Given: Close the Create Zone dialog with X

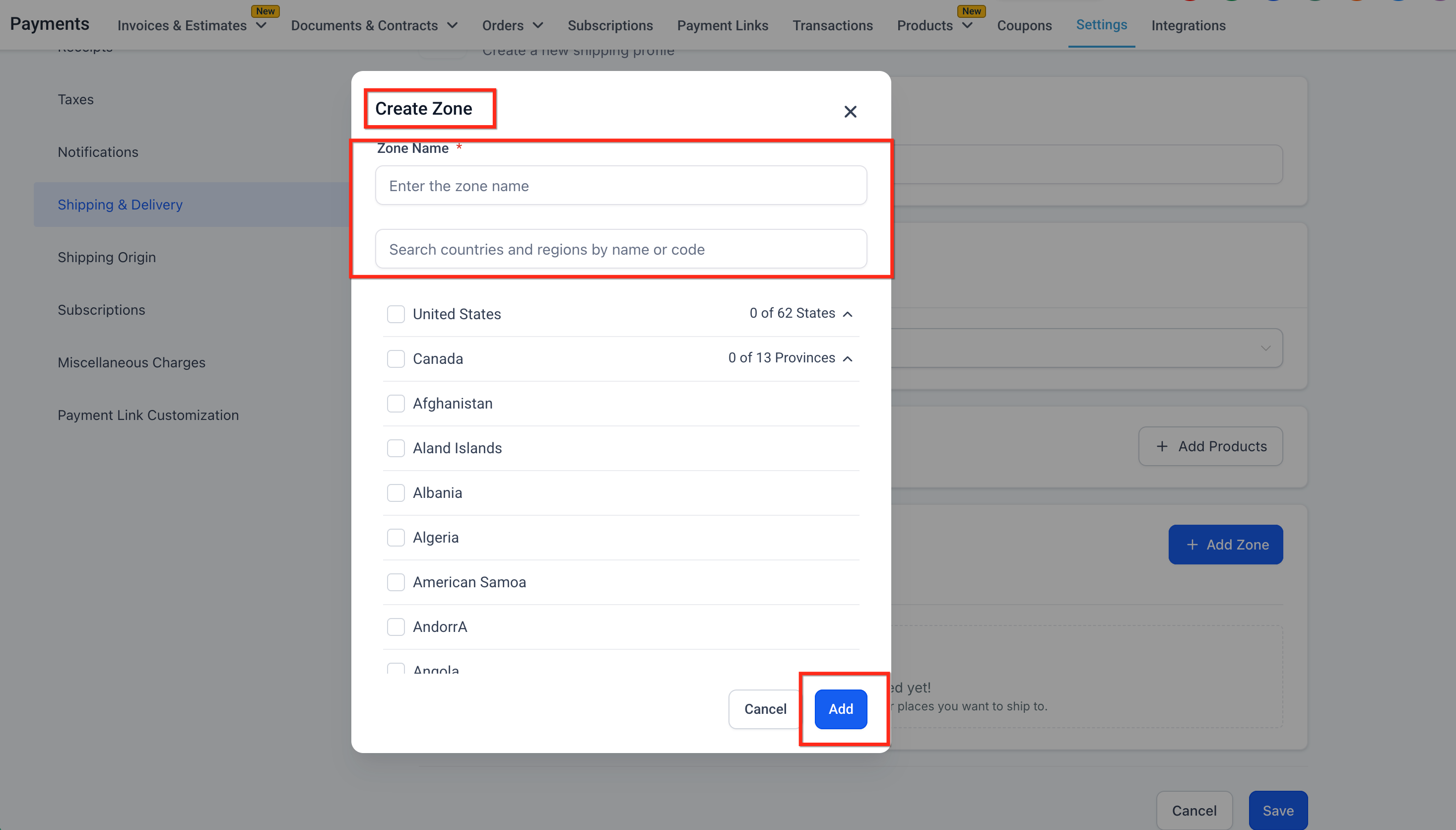Looking at the screenshot, I should [850, 112].
